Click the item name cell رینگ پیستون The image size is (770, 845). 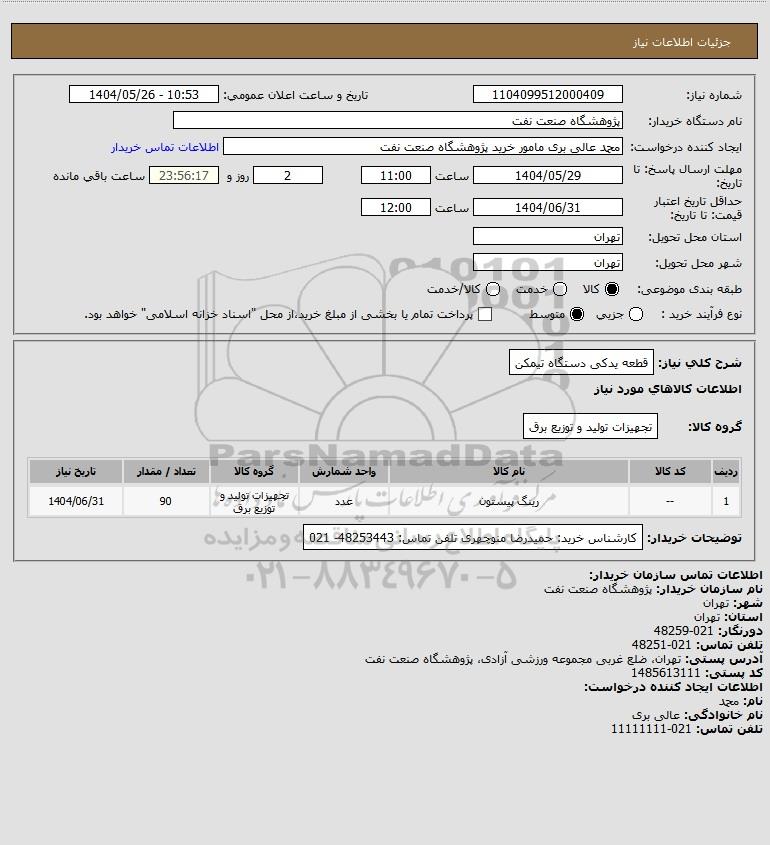pos(509,501)
